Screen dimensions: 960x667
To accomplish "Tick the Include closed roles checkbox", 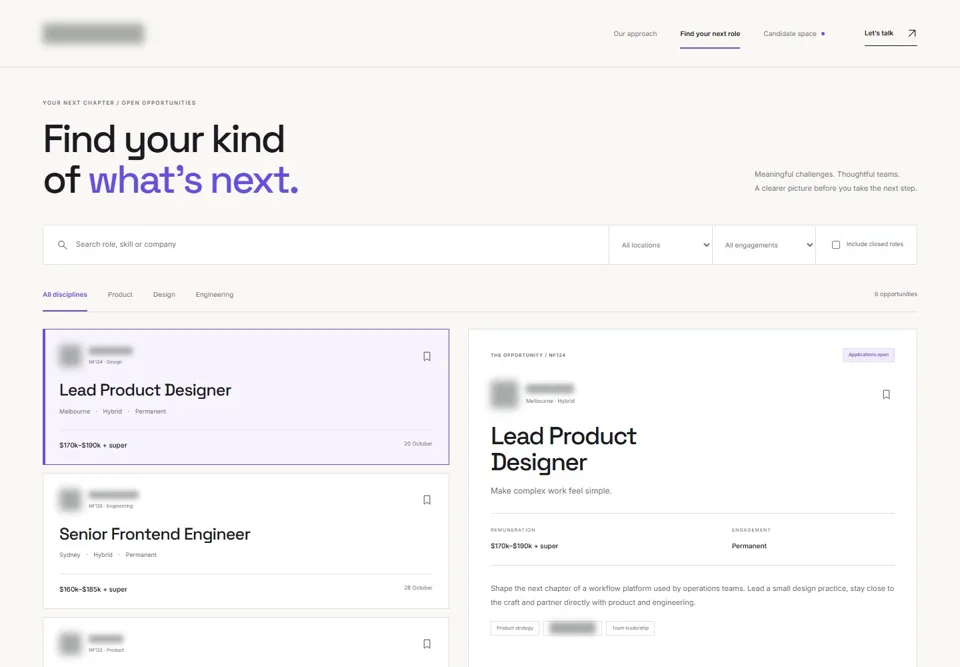I will point(836,245).
